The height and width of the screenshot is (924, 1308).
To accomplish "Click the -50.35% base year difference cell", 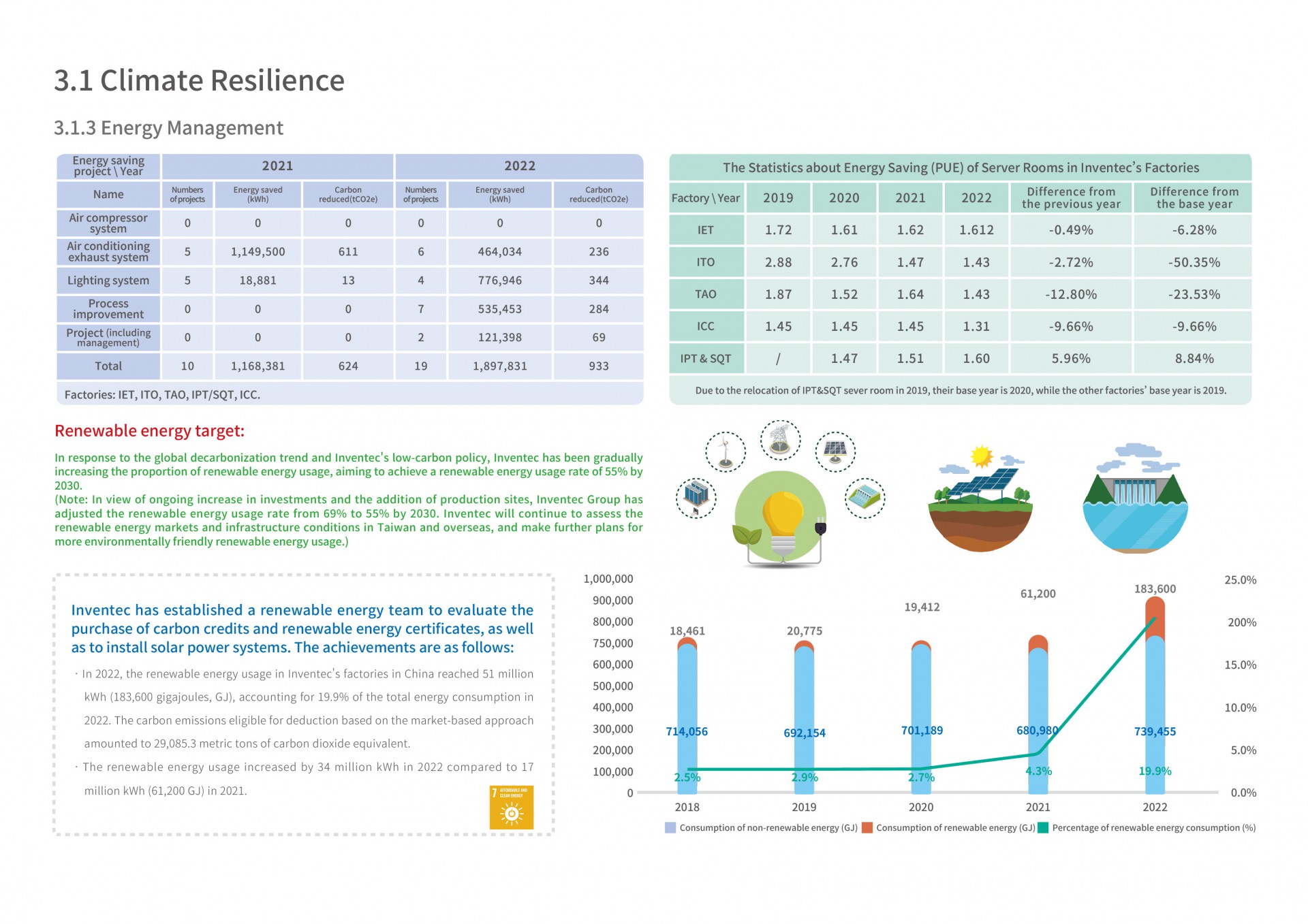I will tap(1194, 262).
